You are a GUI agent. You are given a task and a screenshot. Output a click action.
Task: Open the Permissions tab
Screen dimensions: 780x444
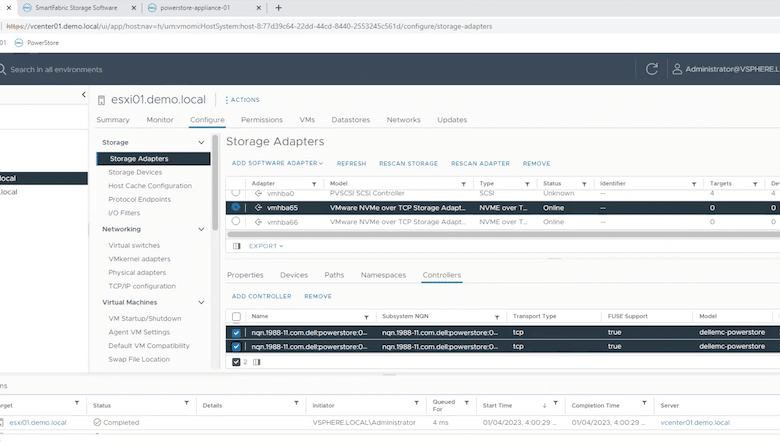pyautogui.click(x=262, y=120)
